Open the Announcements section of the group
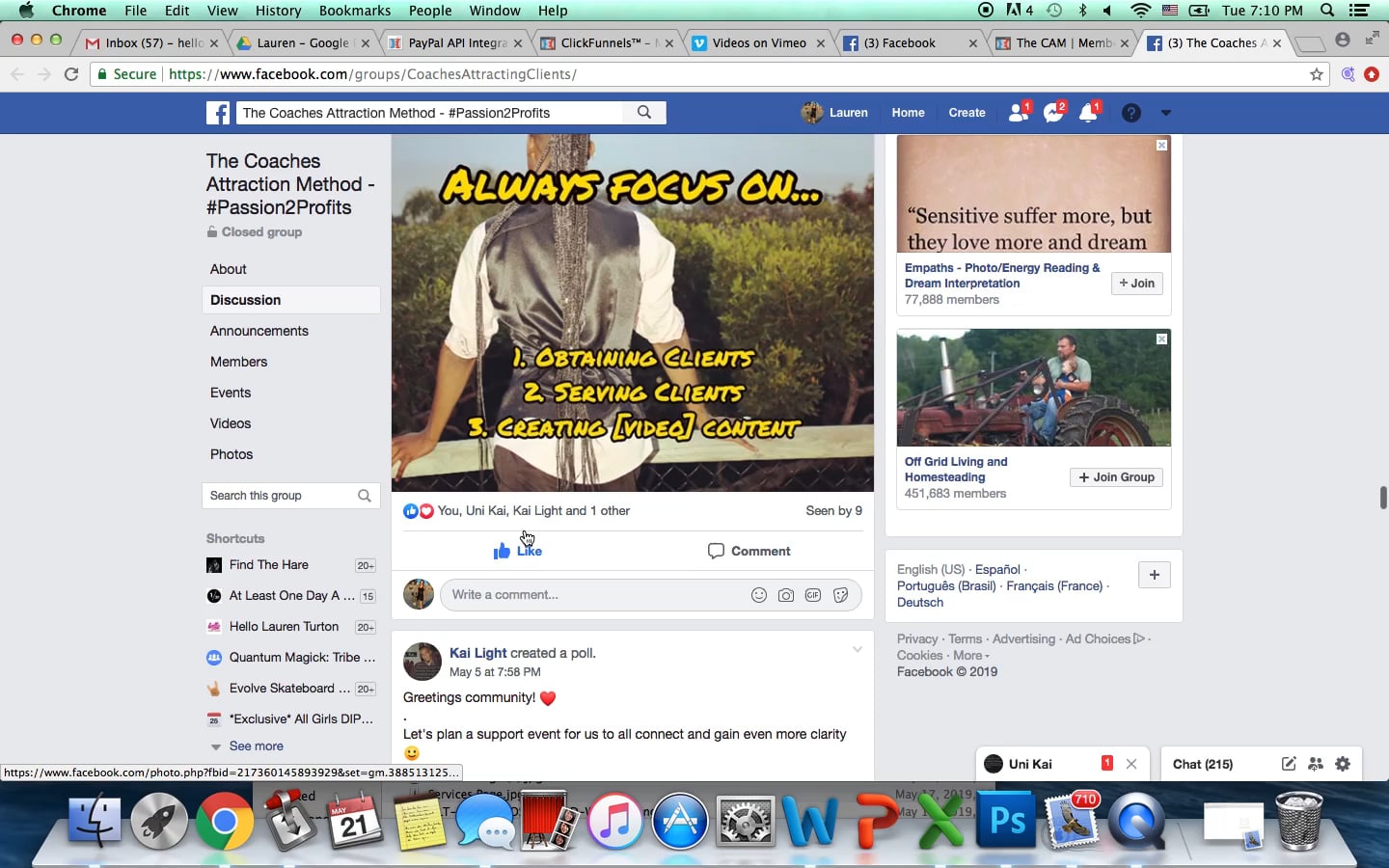The width and height of the screenshot is (1389, 868). [259, 331]
